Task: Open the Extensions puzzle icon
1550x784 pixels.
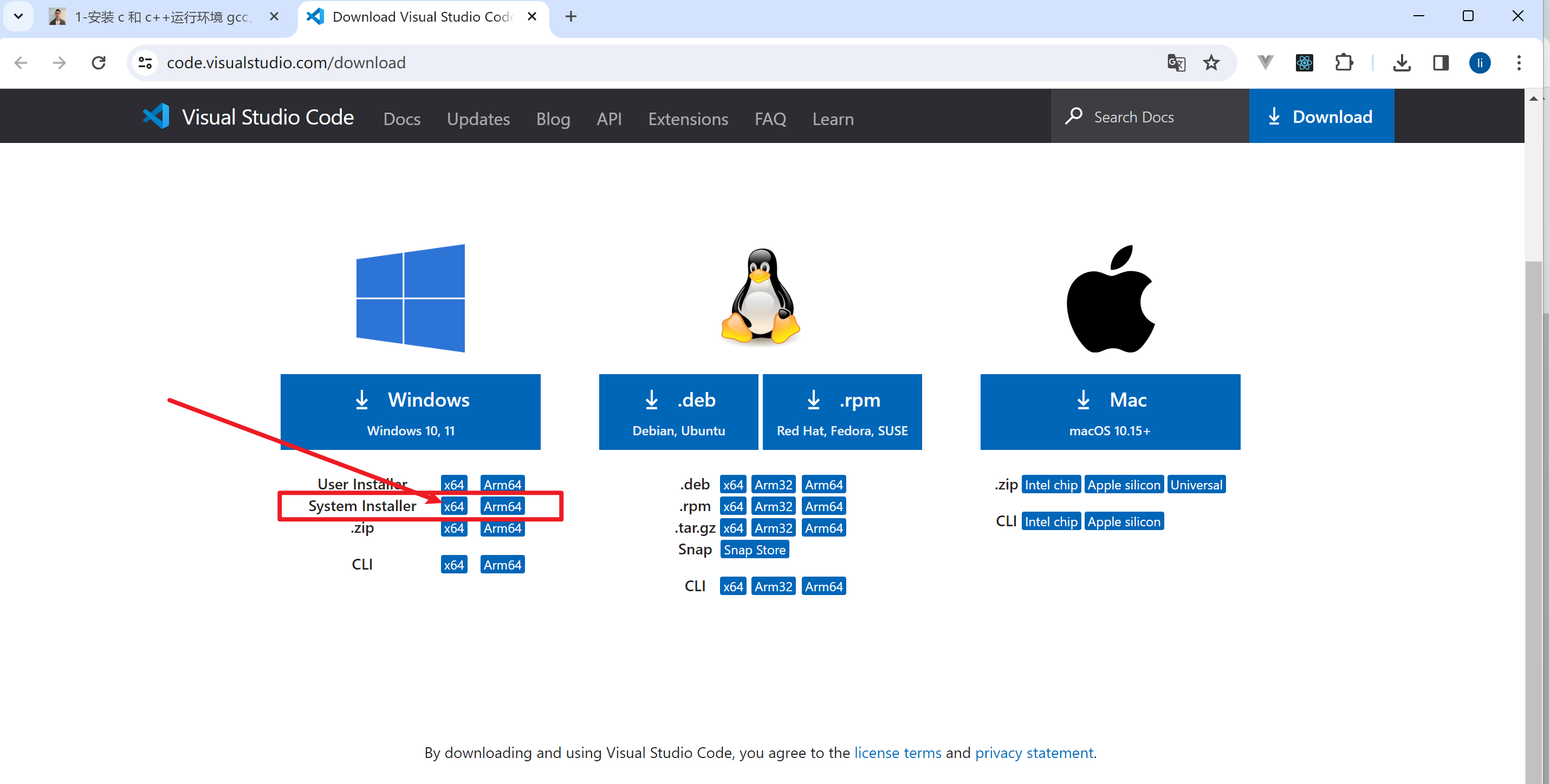Action: coord(1344,62)
